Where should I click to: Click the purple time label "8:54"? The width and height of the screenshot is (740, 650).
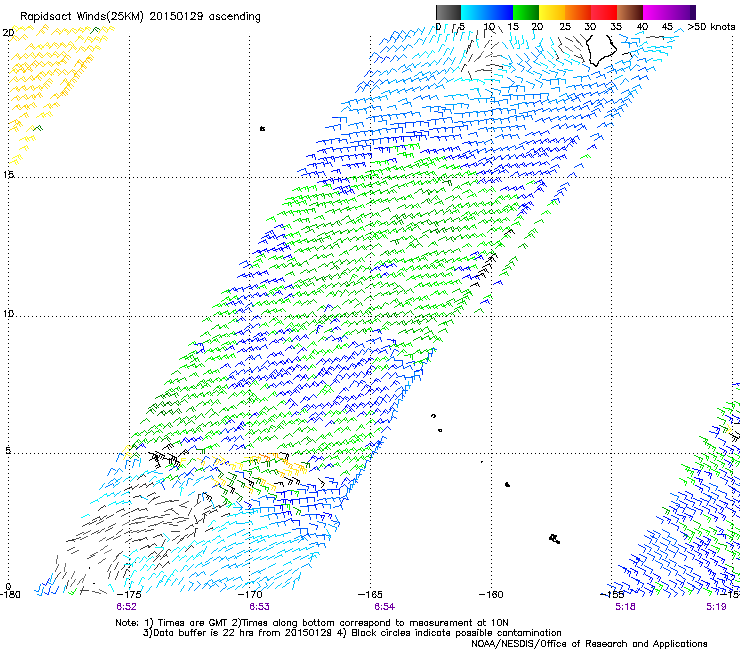(385, 607)
